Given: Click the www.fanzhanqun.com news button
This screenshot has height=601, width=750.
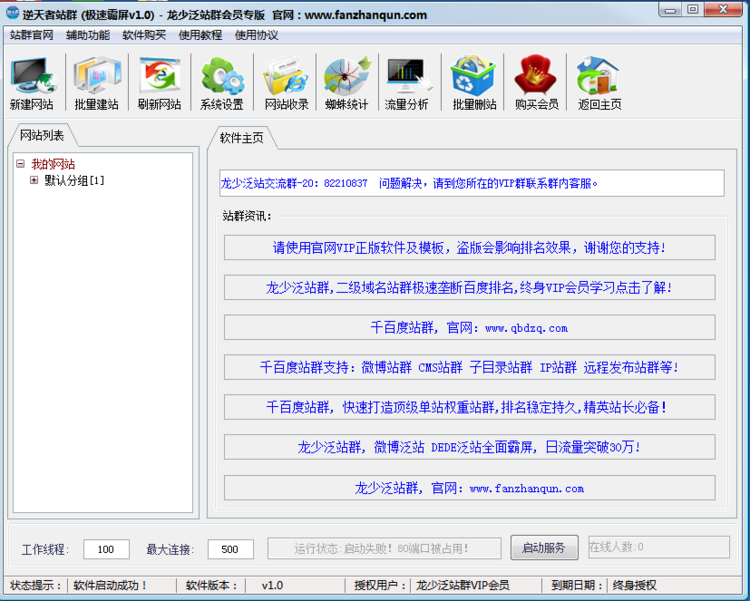Looking at the screenshot, I should [x=470, y=488].
